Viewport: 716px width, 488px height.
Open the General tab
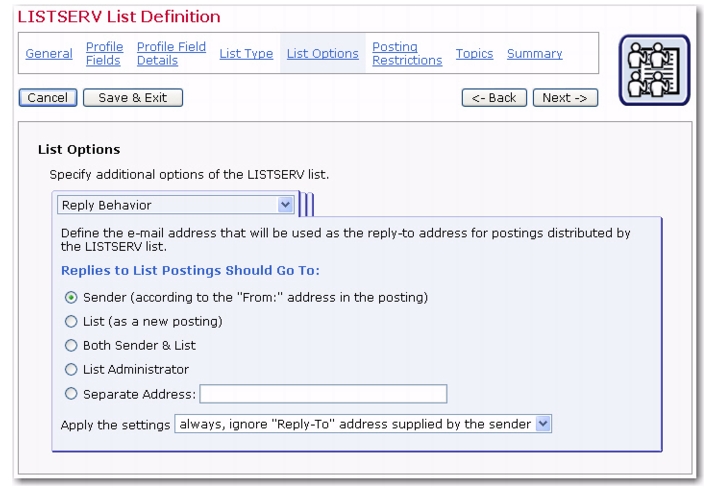49,53
